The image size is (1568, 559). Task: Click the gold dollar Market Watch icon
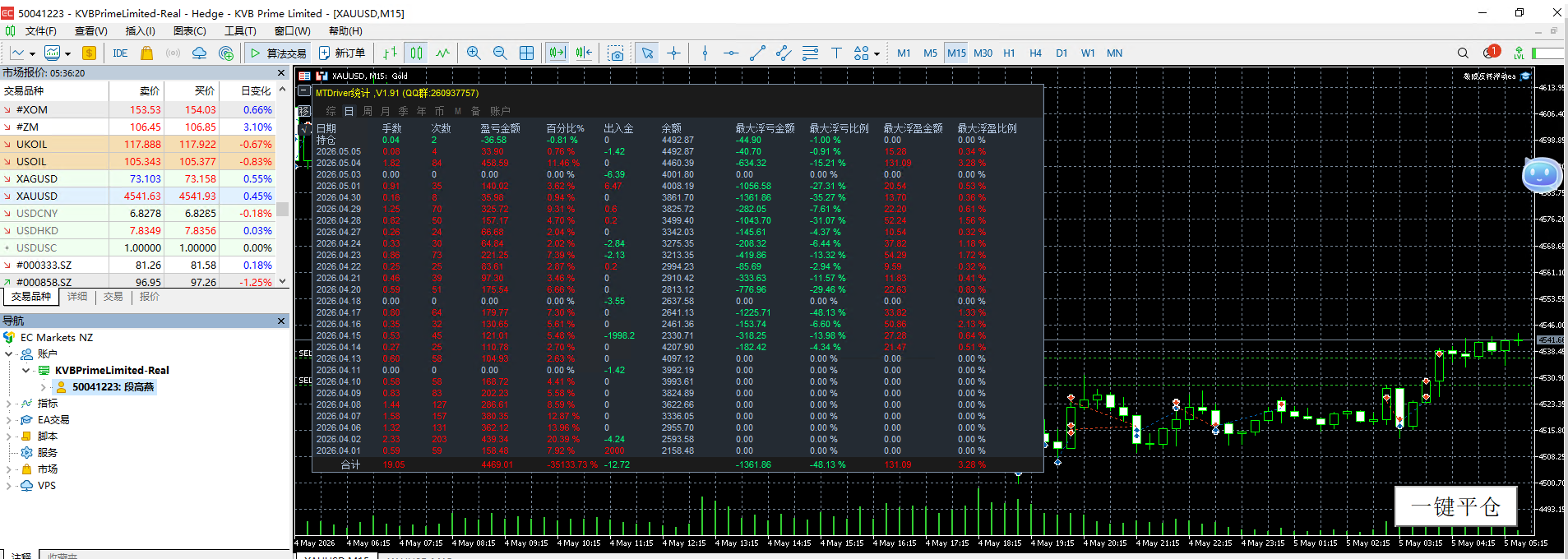click(x=89, y=53)
